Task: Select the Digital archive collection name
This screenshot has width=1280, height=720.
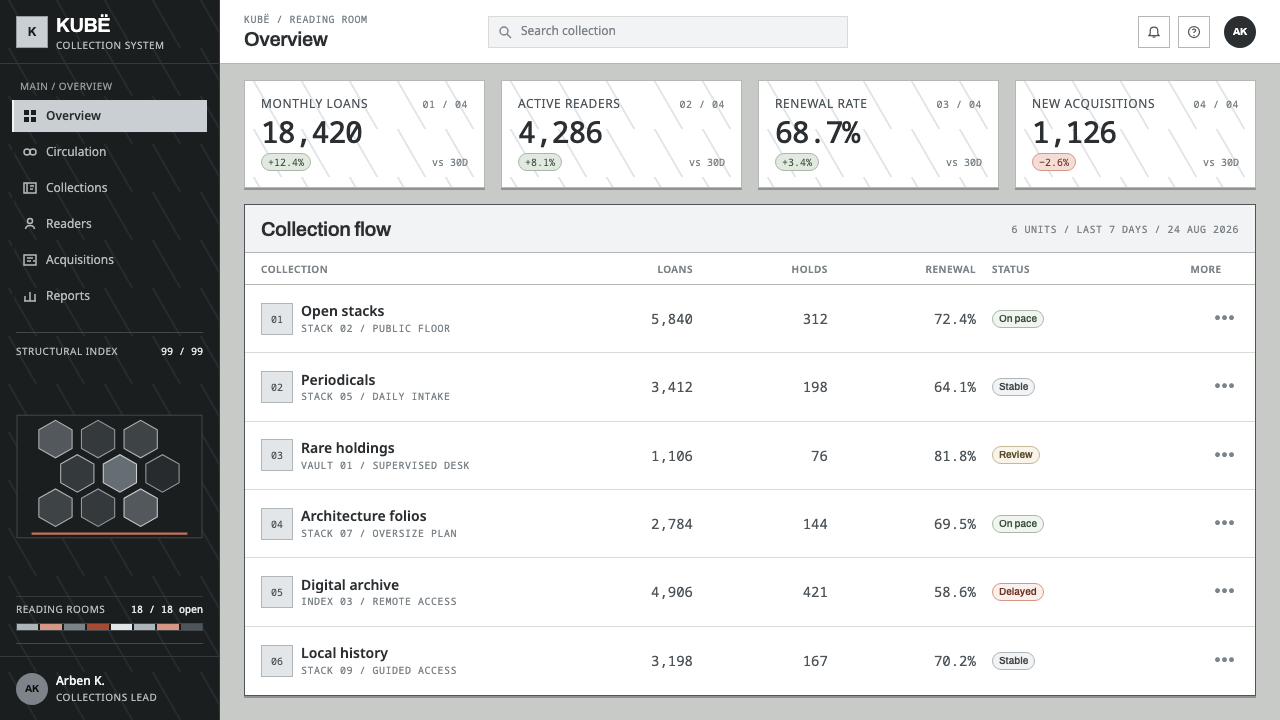Action: pos(350,585)
